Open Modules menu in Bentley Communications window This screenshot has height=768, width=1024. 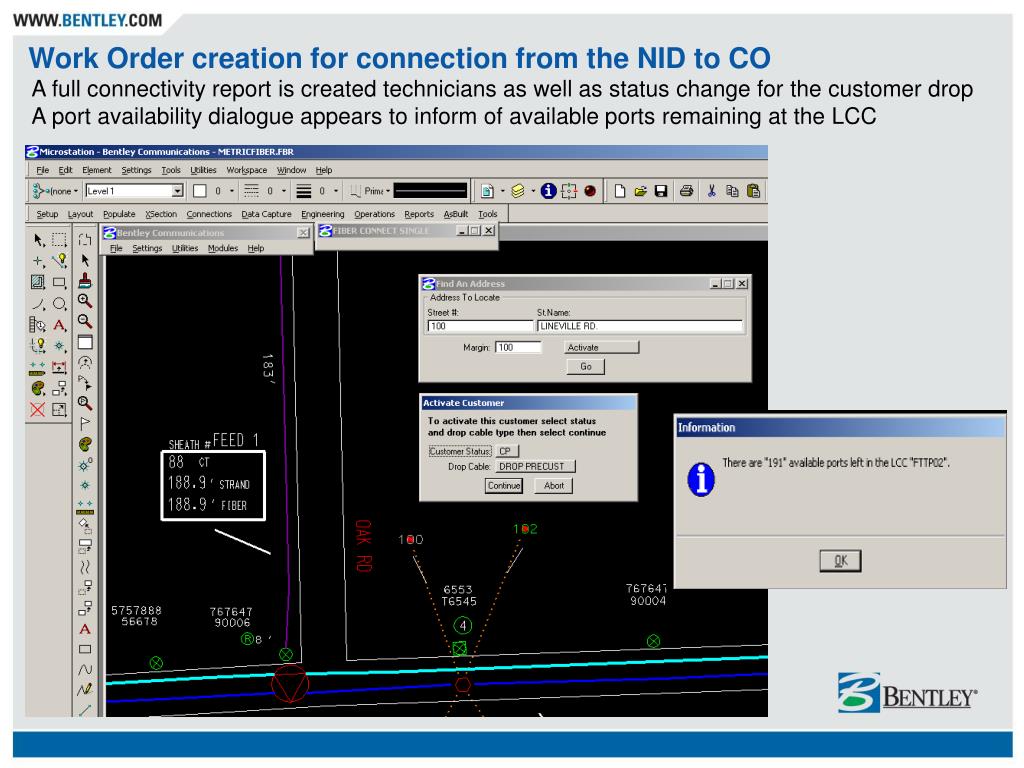coord(223,248)
